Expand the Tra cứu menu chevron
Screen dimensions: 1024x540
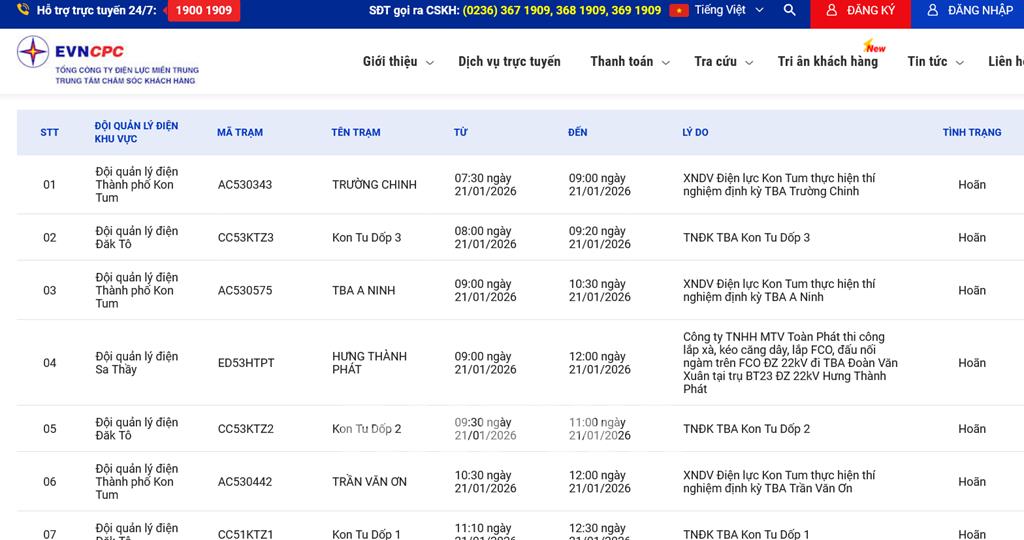click(x=749, y=62)
